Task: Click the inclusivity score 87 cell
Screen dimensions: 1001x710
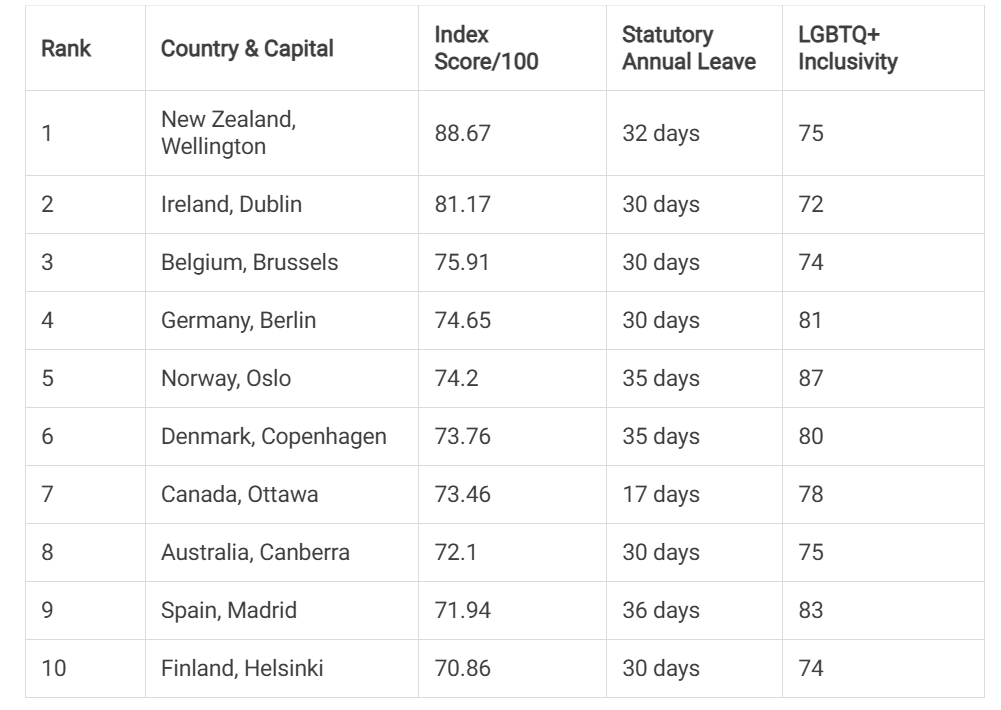Action: 810,379
